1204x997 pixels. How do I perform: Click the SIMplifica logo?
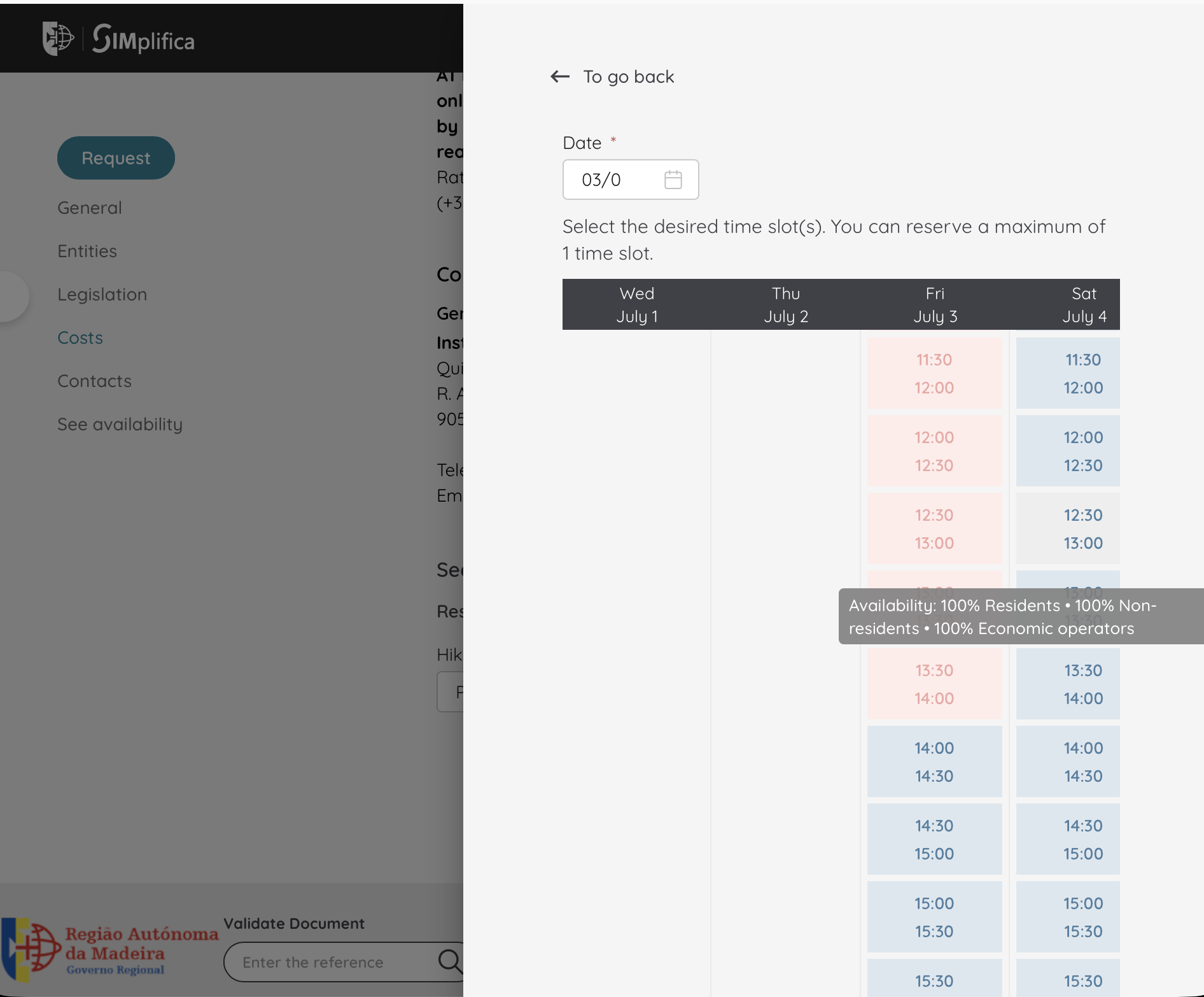[143, 39]
